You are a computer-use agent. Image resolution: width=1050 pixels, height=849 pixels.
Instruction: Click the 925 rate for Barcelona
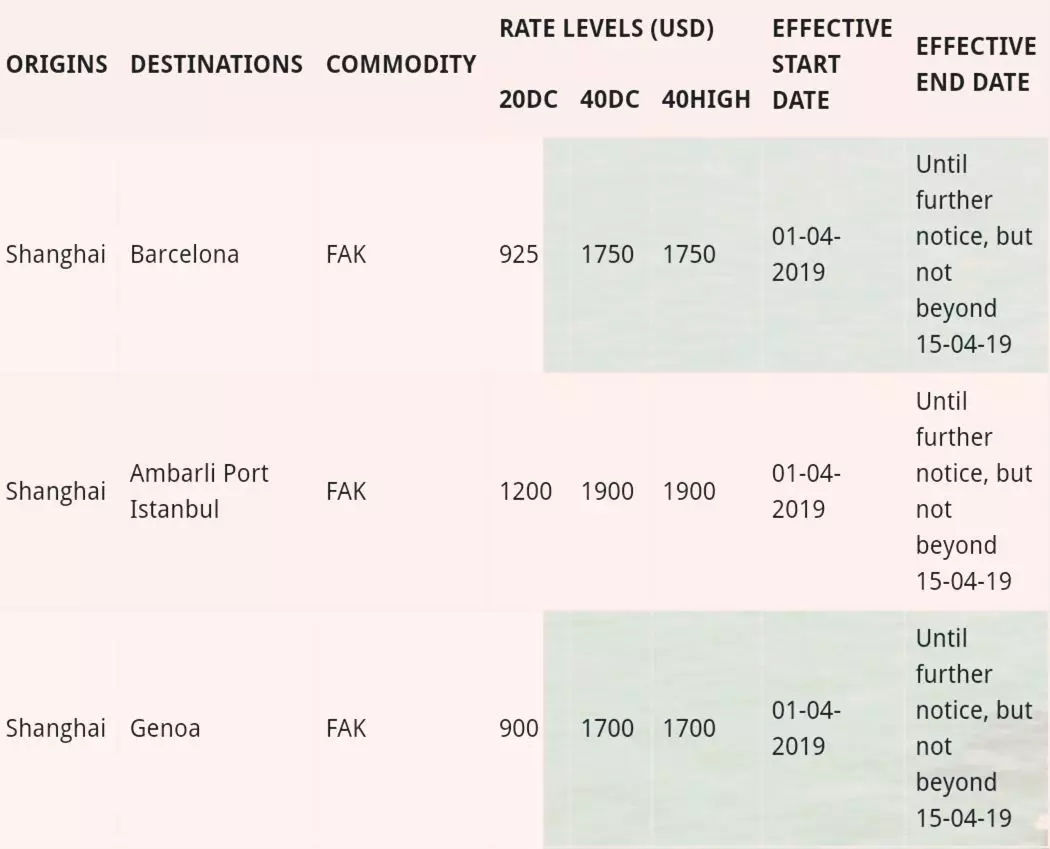(519, 254)
